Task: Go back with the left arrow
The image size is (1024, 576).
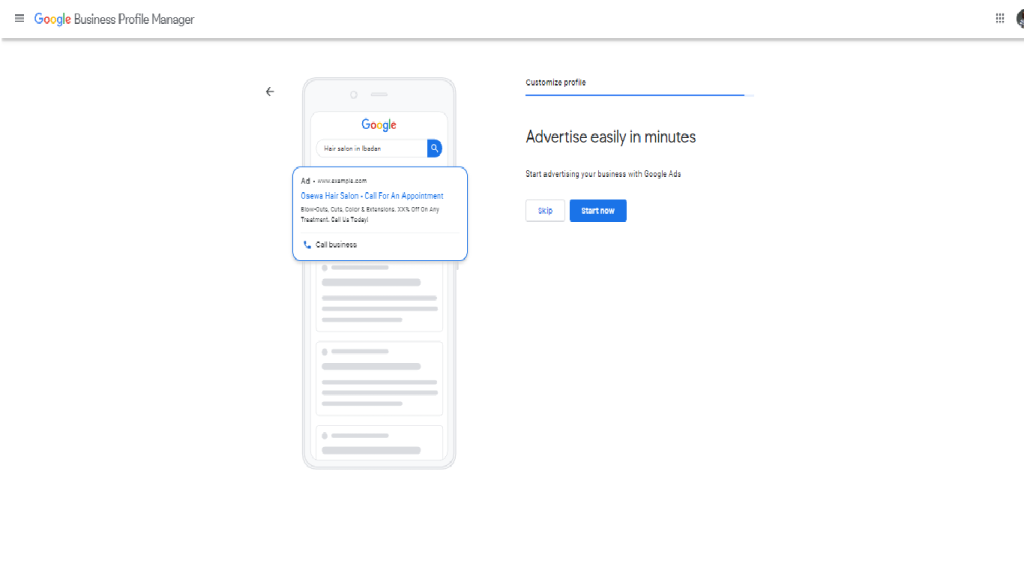Action: coord(270,91)
